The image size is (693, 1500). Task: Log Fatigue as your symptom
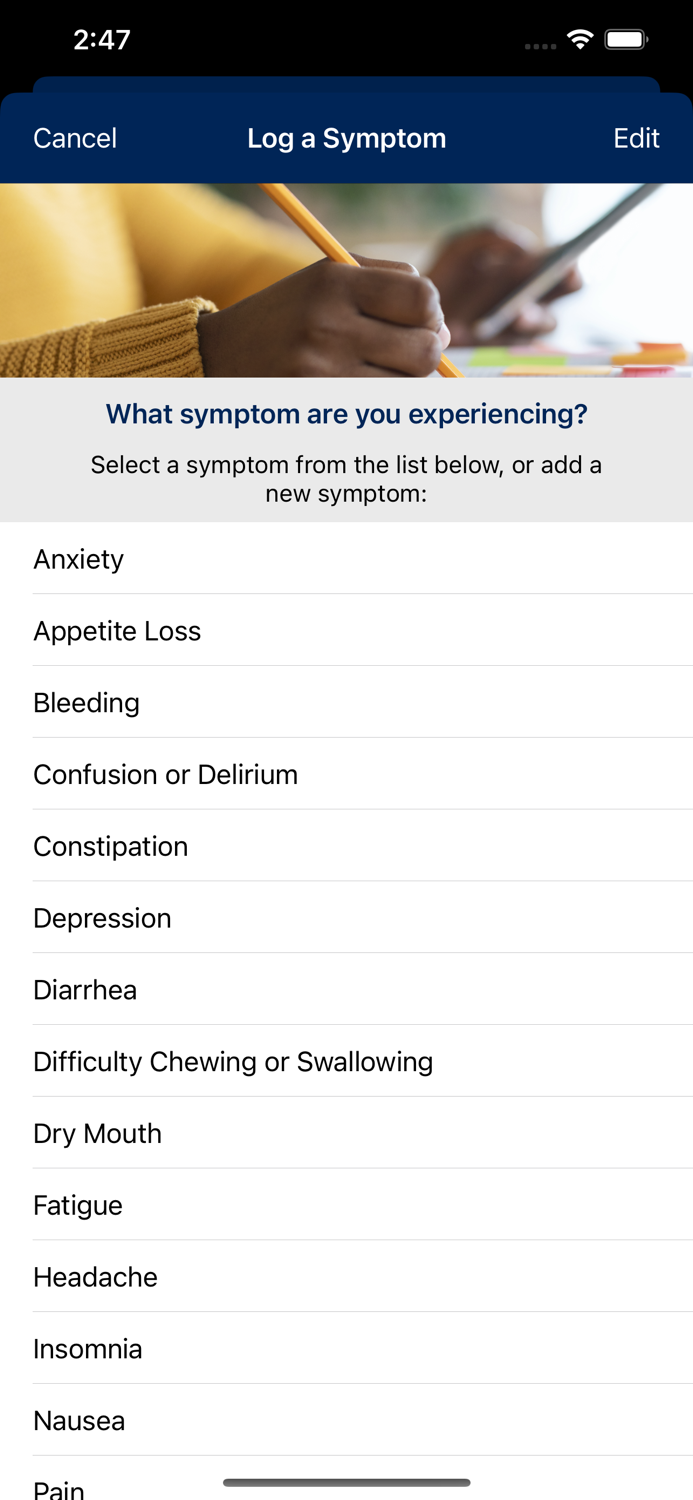[x=78, y=1205]
